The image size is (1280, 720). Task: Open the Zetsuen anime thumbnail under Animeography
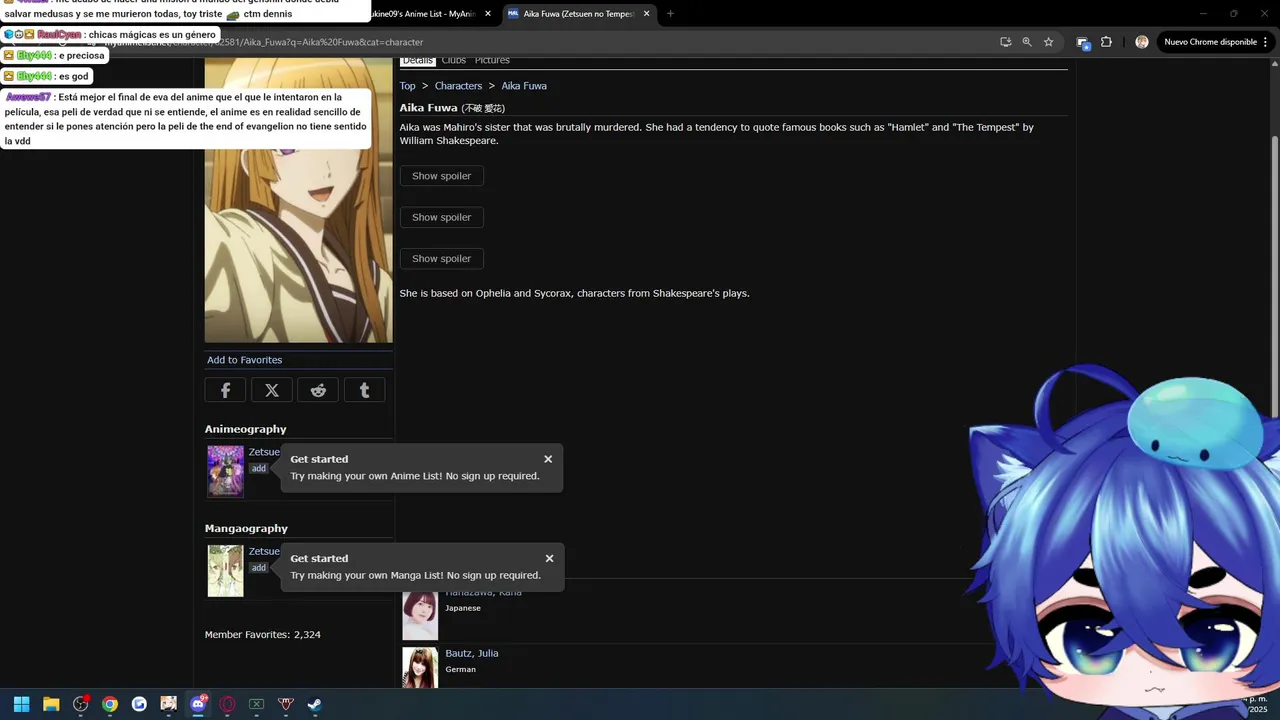pyautogui.click(x=225, y=471)
